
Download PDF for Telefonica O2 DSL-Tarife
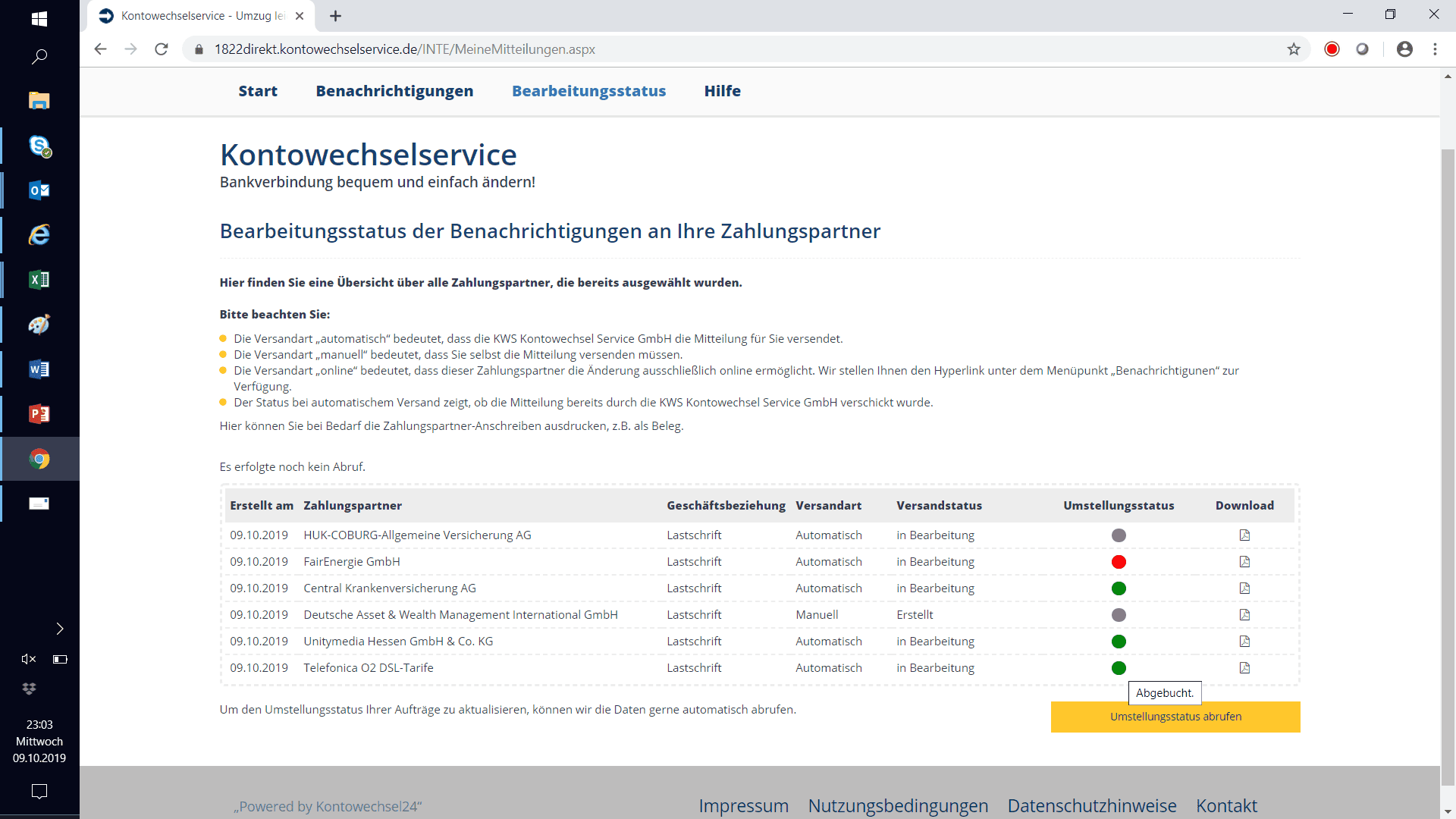point(1244,668)
